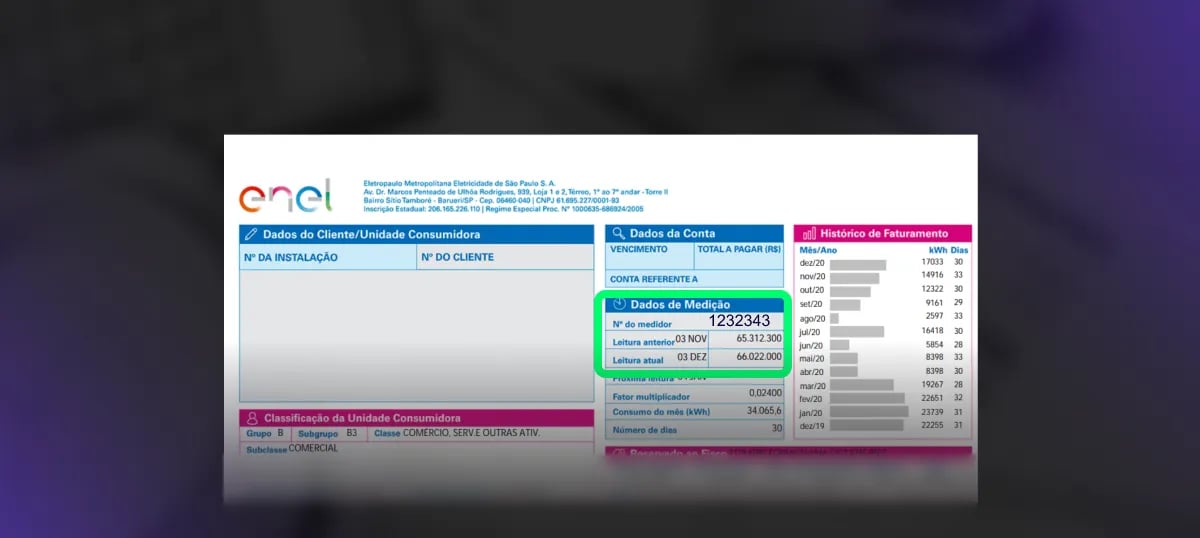Click the CONTA REFERENTE A row
Viewport: 1200px width, 538px height.
(654, 279)
